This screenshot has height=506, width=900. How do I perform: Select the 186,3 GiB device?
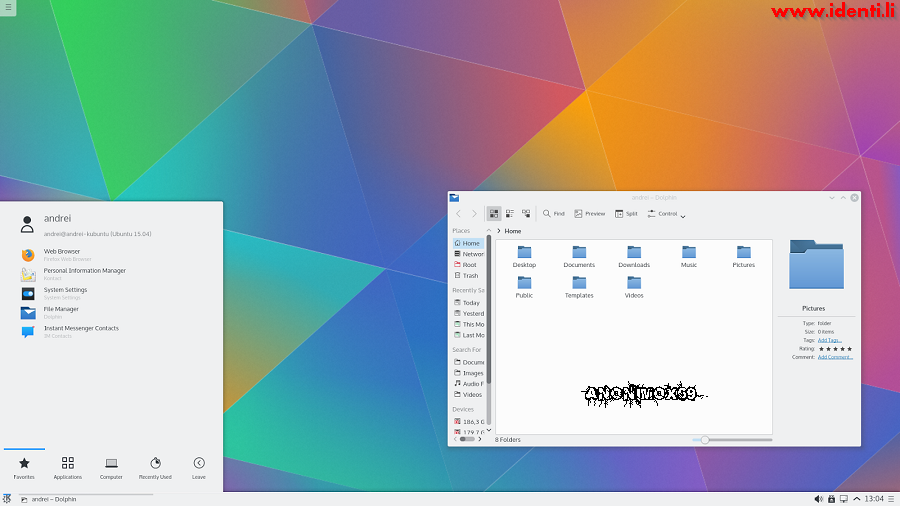[x=468, y=422]
